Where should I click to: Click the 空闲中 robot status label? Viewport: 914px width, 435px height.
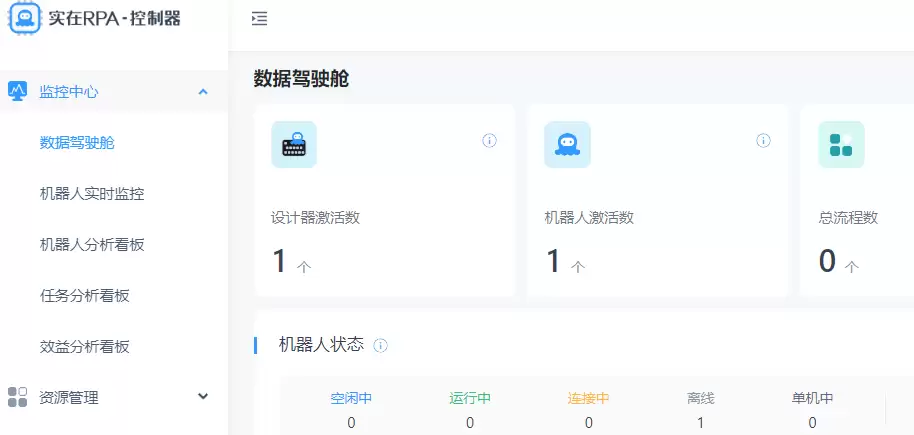pyautogui.click(x=351, y=398)
